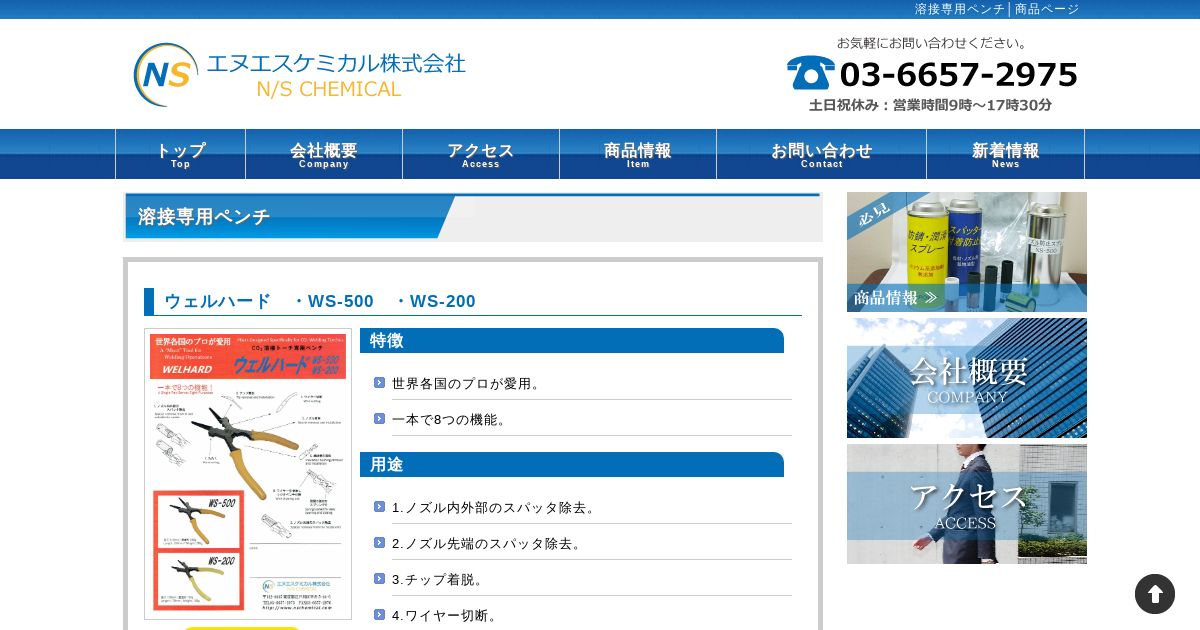
Task: Click the 会社概要 COMPANY sidebar banner
Action: point(967,378)
